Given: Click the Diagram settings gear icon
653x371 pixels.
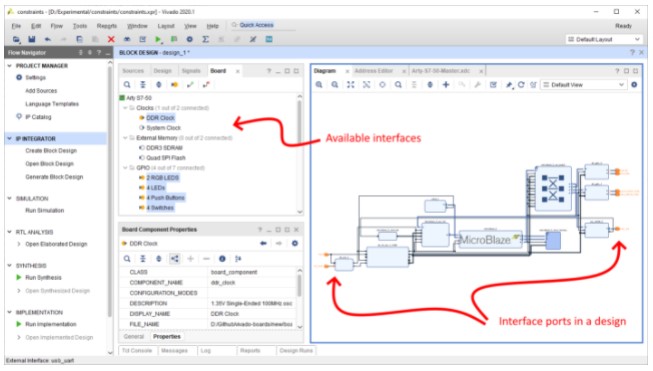Looking at the screenshot, I should pos(634,85).
